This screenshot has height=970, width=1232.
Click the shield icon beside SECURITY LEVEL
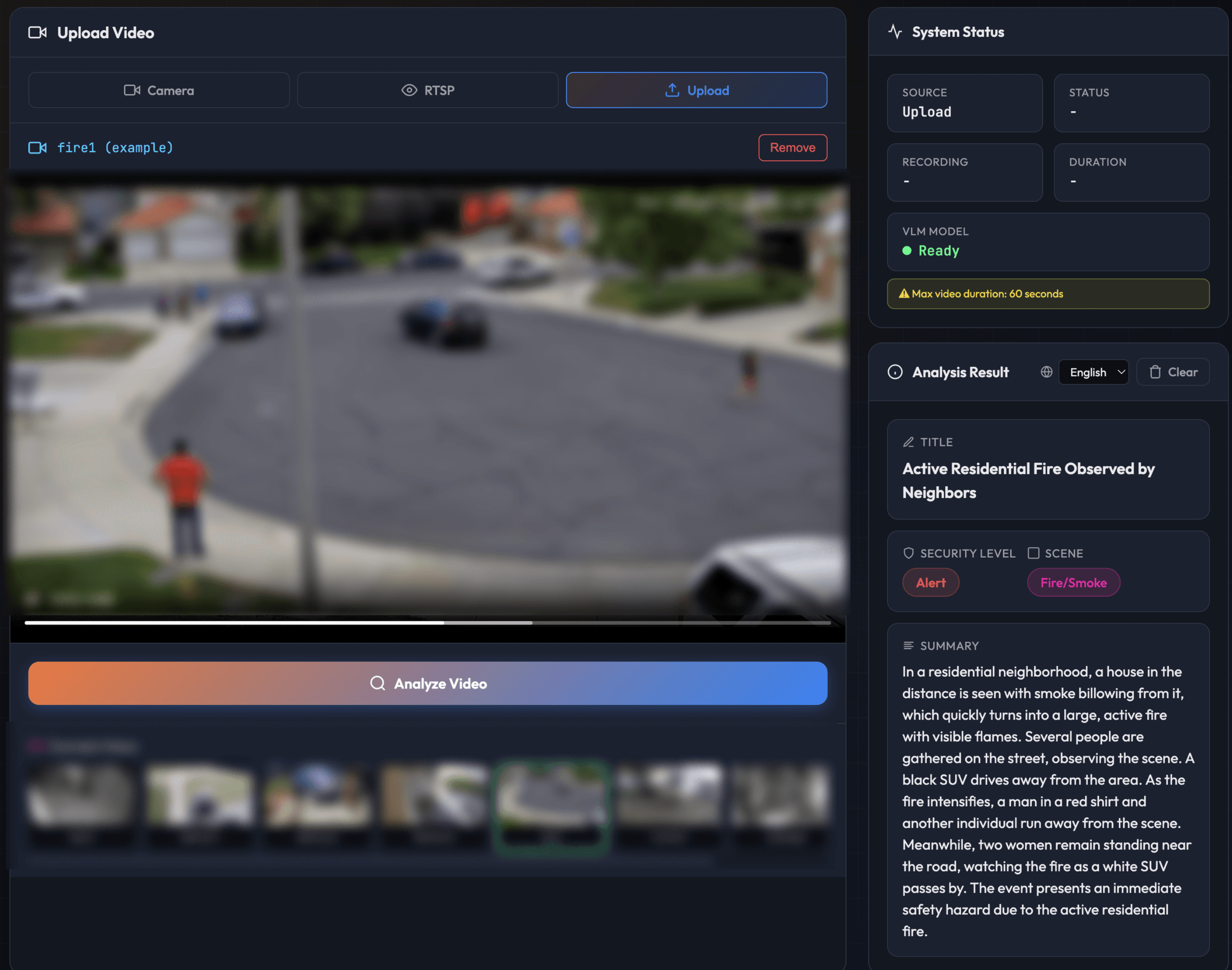(908, 553)
